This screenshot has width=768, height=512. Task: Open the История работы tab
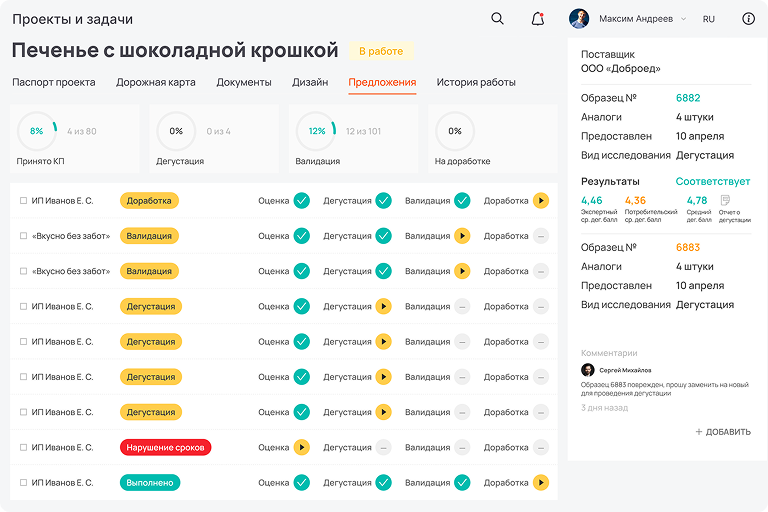click(476, 82)
